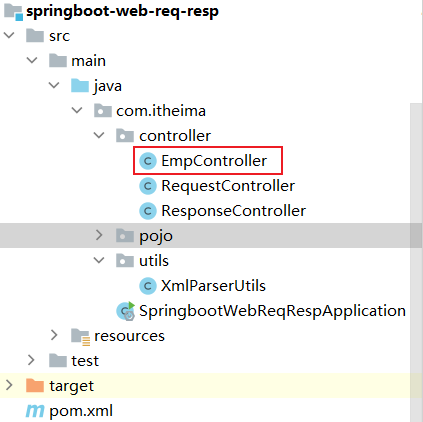Collapse the utils package
Viewport: 423px width, 422px height.
coord(99,260)
